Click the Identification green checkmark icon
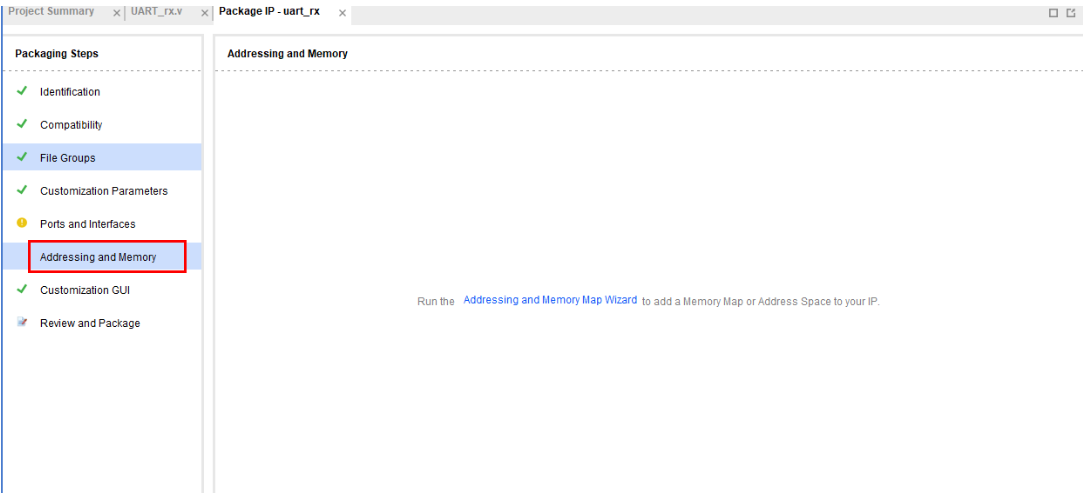Screen dimensions: 1083x493 (21, 90)
